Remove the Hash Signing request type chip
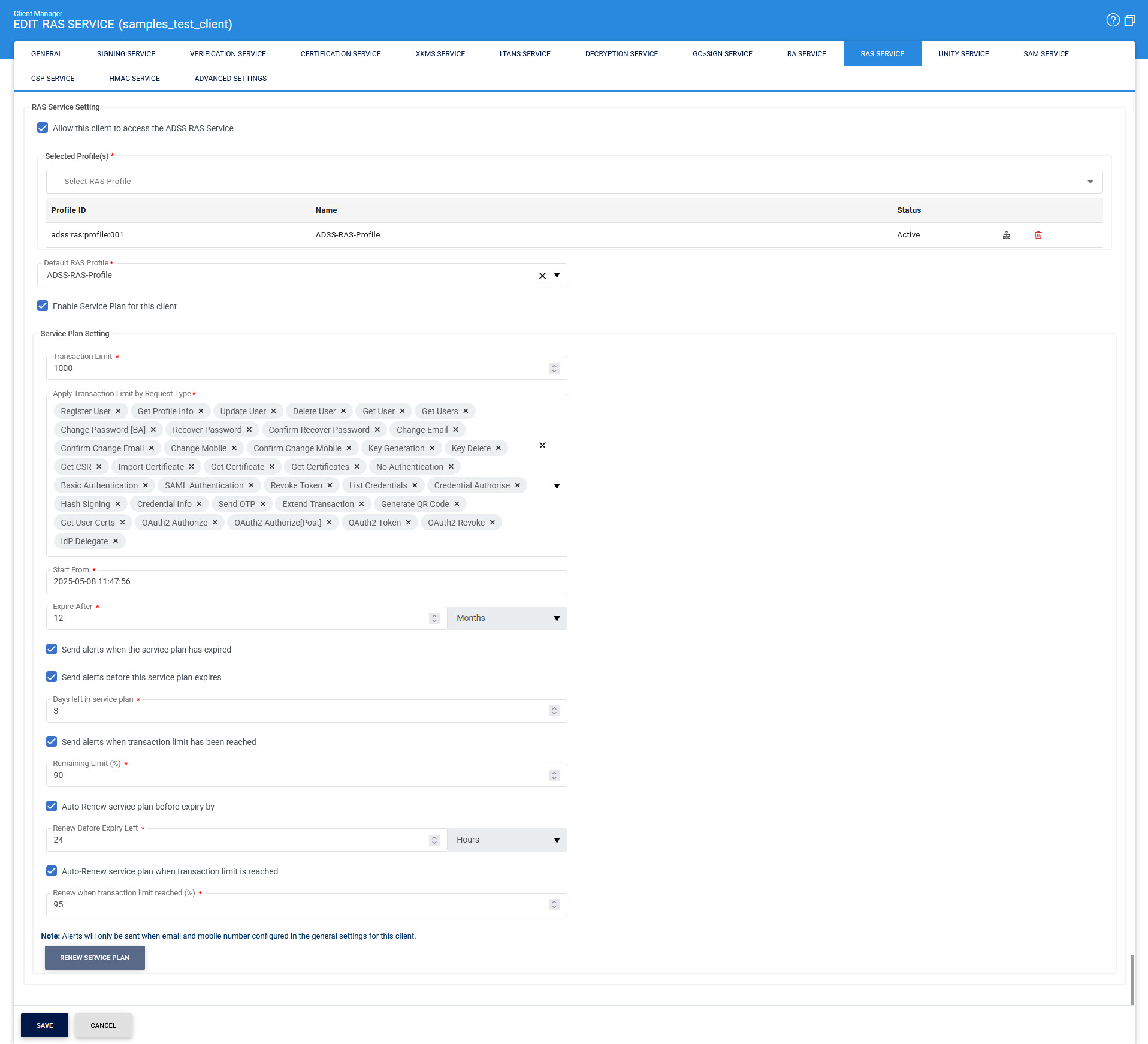The image size is (1148, 1044). tap(117, 504)
